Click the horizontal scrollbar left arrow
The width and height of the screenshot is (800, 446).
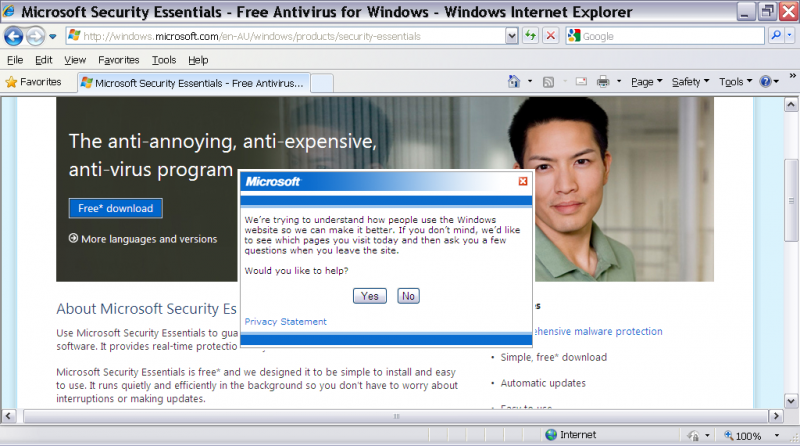(8, 416)
